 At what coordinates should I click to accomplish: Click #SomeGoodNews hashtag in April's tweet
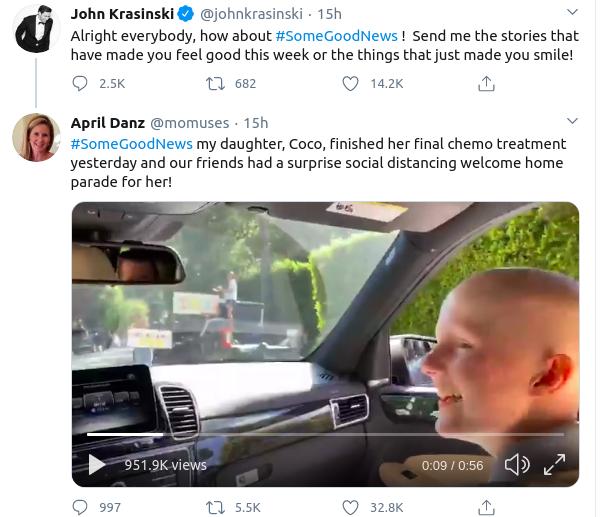130,144
